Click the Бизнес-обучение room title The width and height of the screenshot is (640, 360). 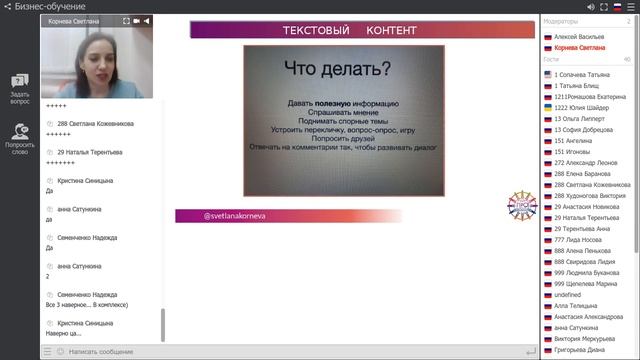(x=50, y=7)
